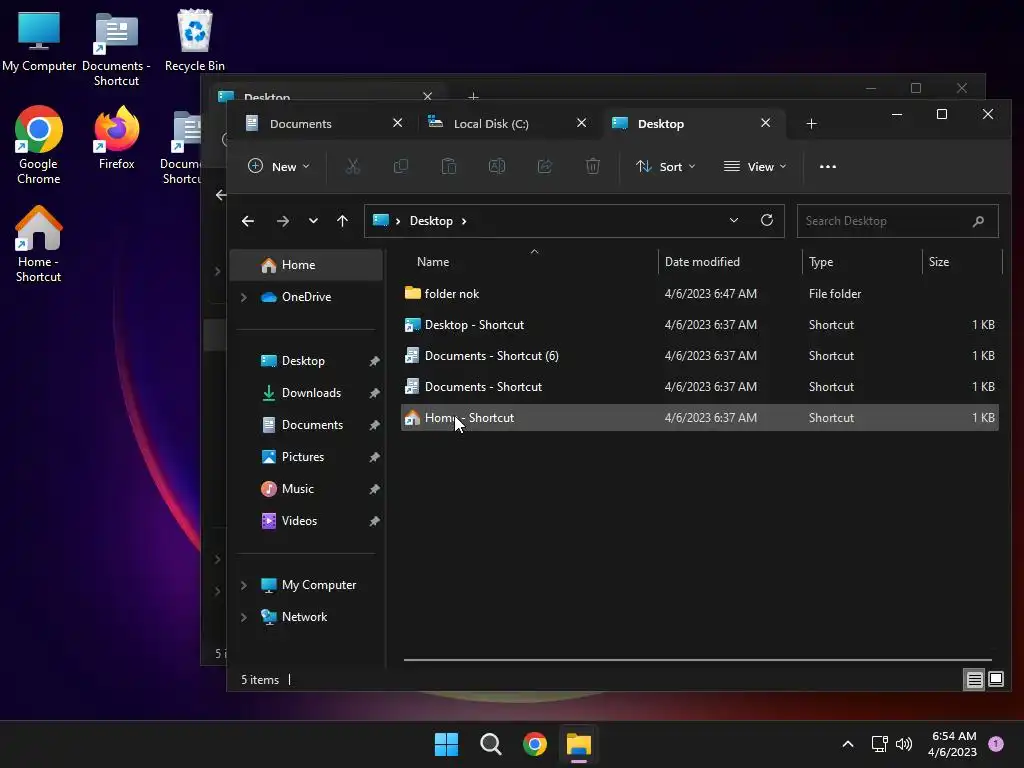
Task: Click the Cut scissors icon in toolbar
Action: 353,167
